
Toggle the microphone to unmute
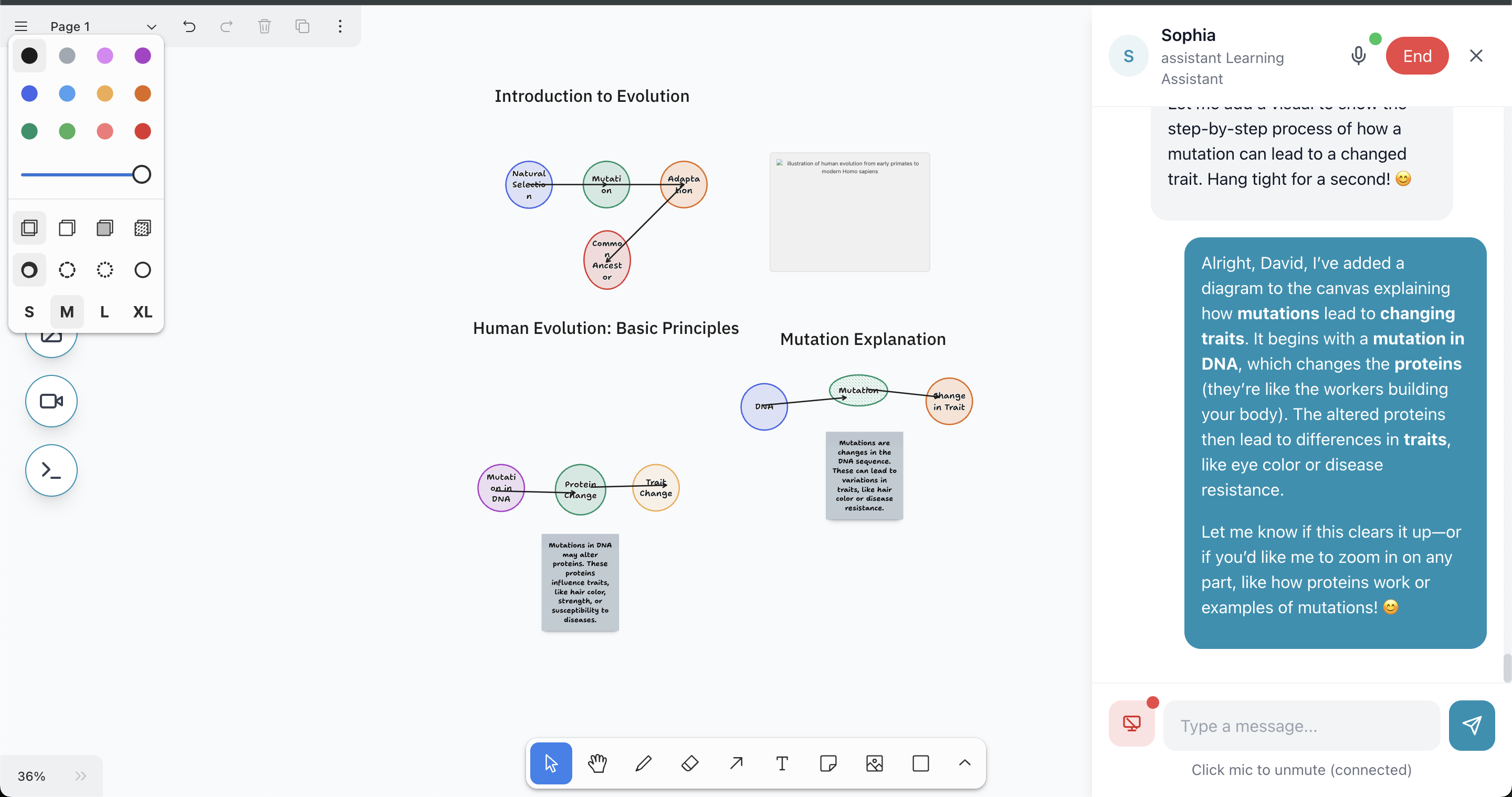1358,56
